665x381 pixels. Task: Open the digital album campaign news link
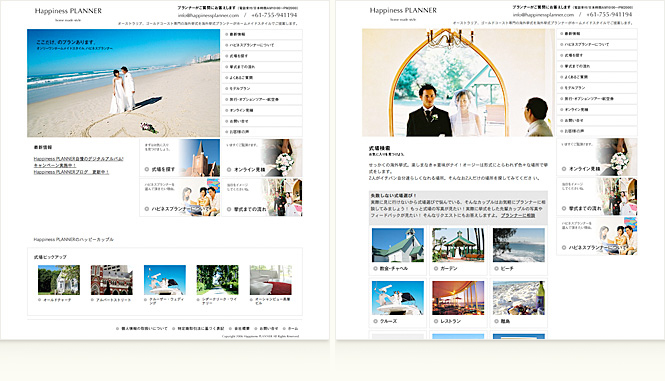(x=78, y=162)
